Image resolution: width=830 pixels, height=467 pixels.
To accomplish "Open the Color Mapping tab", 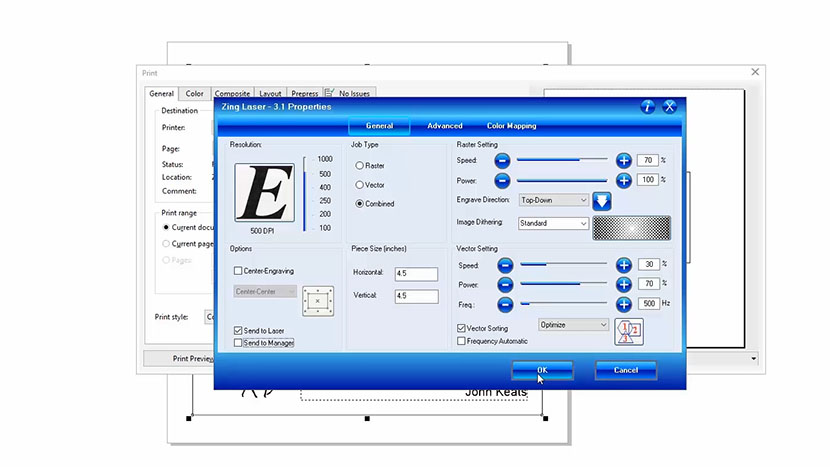I will pyautogui.click(x=511, y=126).
